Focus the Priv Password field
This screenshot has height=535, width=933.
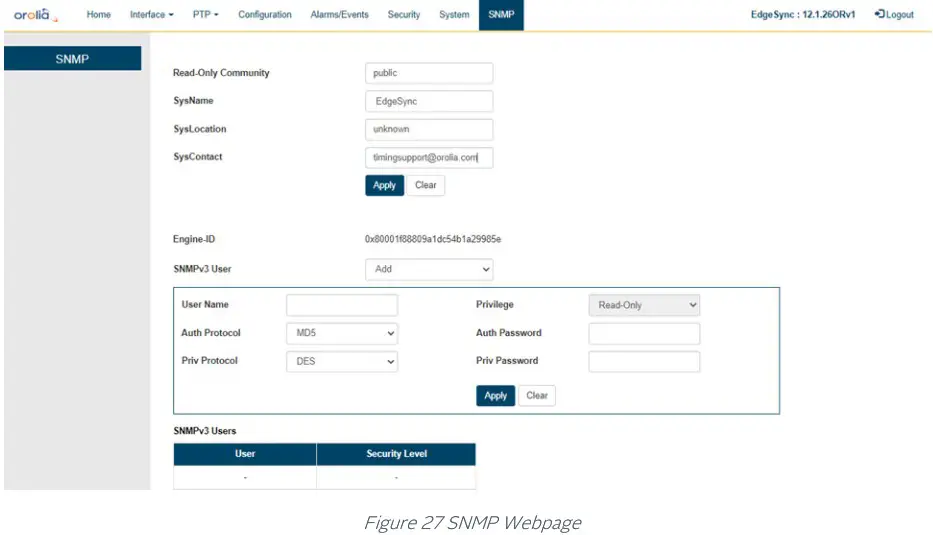coord(644,361)
